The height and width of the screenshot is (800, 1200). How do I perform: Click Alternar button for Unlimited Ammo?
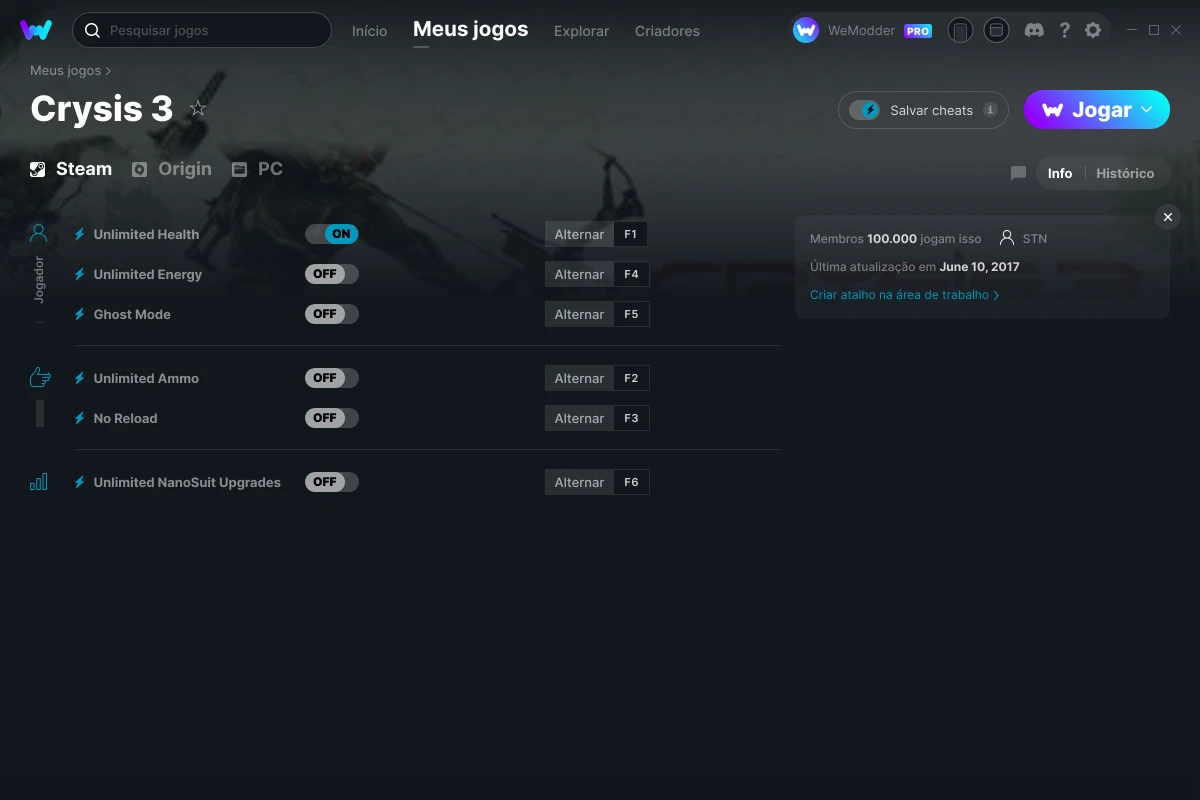click(x=579, y=378)
